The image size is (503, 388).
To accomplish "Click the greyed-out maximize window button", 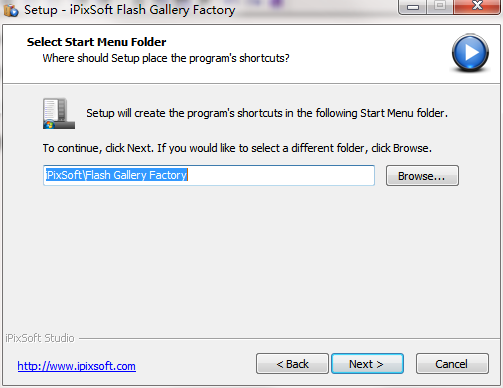I will click(440, 6).
